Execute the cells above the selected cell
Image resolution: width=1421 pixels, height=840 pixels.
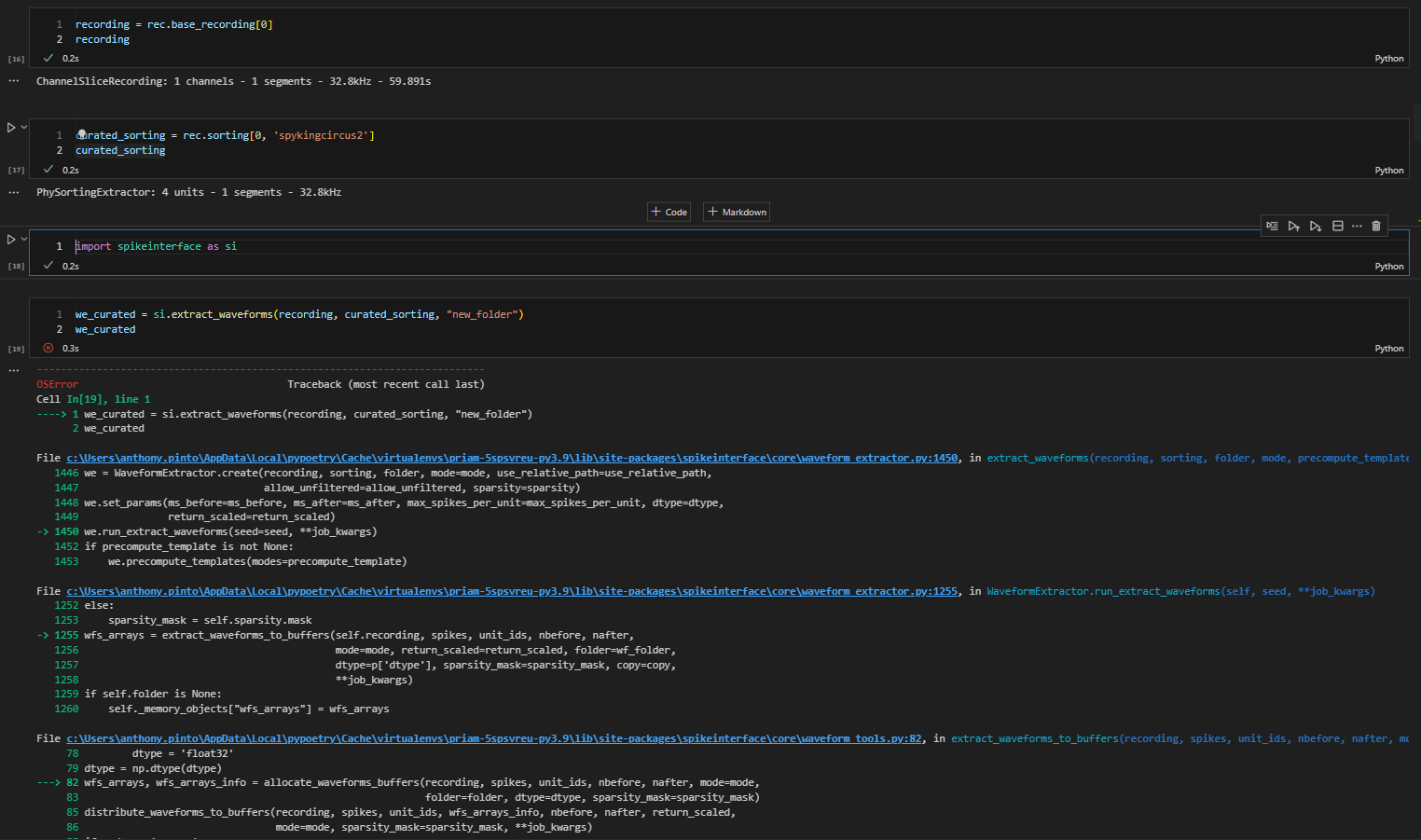pos(1293,226)
